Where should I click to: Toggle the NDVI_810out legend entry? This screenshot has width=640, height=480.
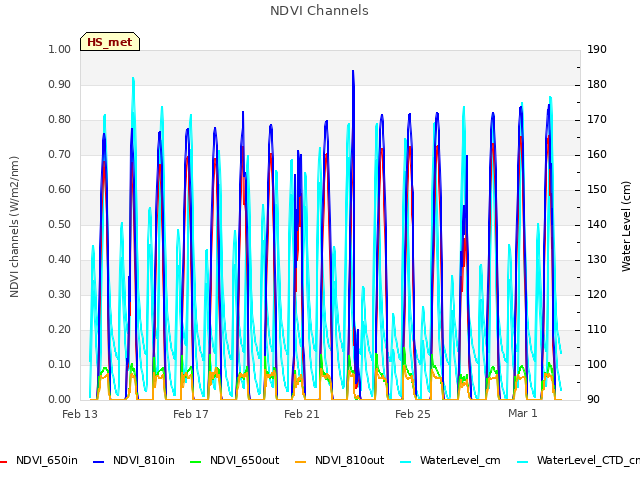click(x=340, y=460)
